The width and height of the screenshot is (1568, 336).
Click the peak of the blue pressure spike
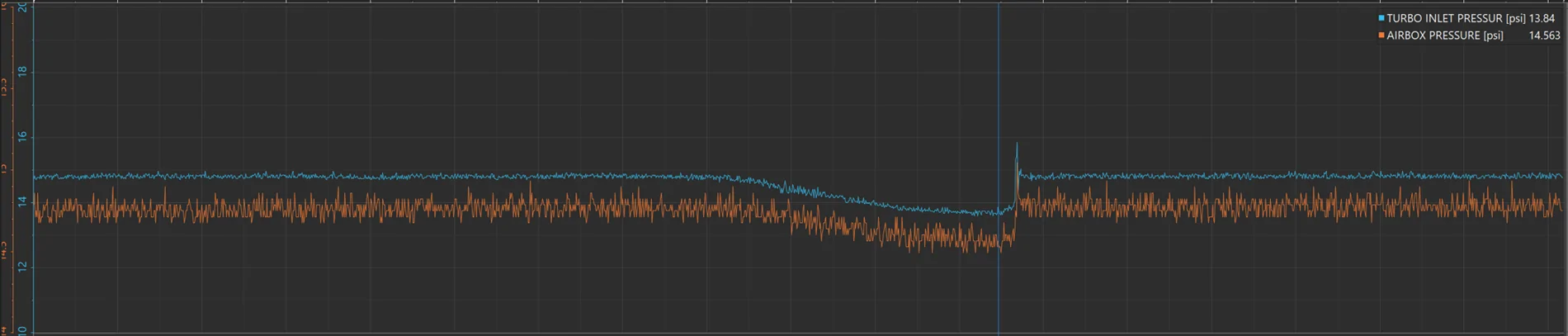coord(1017,144)
